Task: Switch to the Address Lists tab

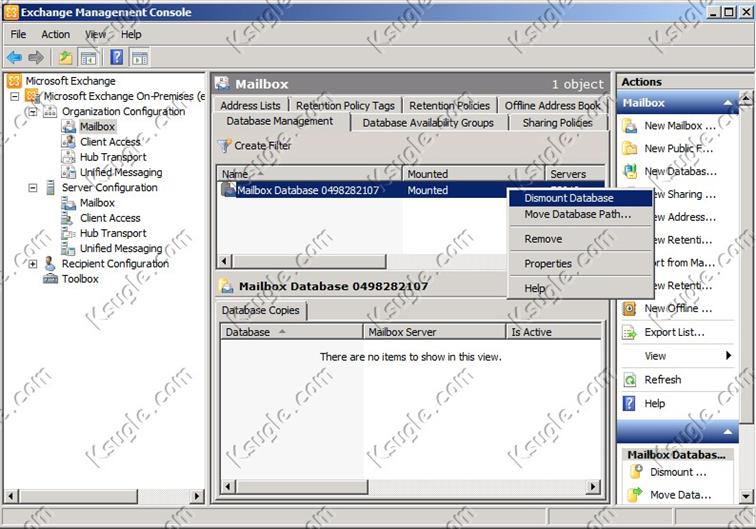Action: point(250,105)
